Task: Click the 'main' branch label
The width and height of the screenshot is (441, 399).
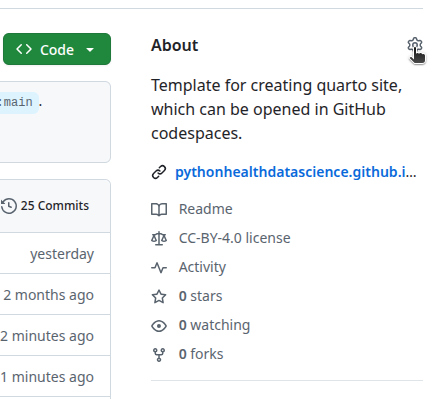Action: coord(18,102)
